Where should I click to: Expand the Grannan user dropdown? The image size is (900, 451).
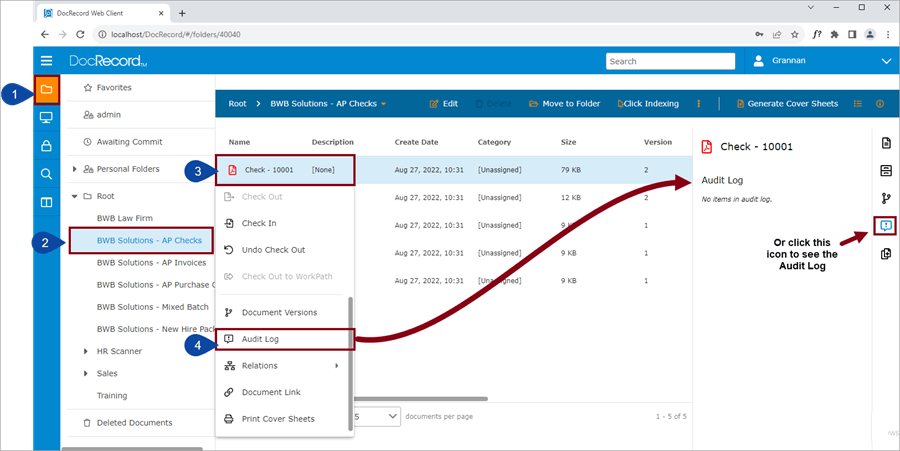tap(886, 61)
